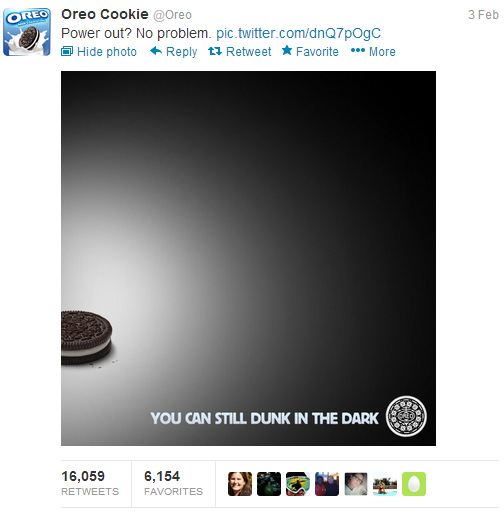The width and height of the screenshot is (504, 517).
Task: Click the Reply text link
Action: click(x=182, y=52)
